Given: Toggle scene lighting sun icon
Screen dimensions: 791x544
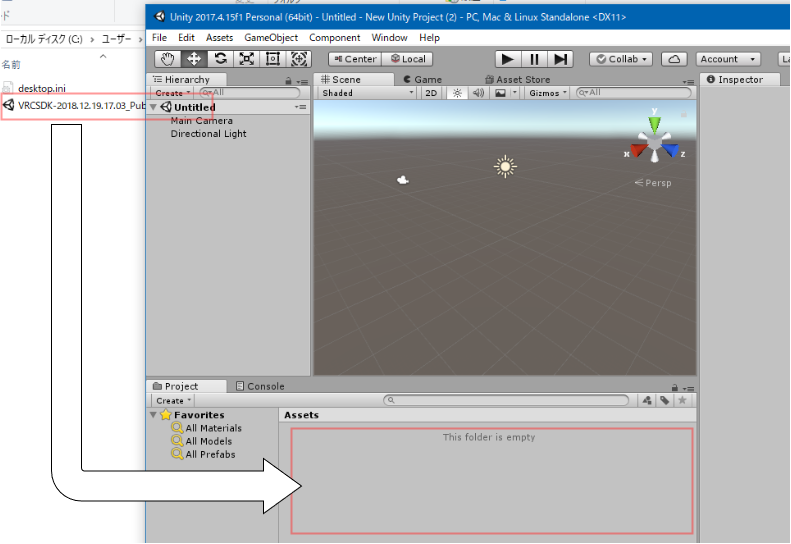Looking at the screenshot, I should click(457, 93).
